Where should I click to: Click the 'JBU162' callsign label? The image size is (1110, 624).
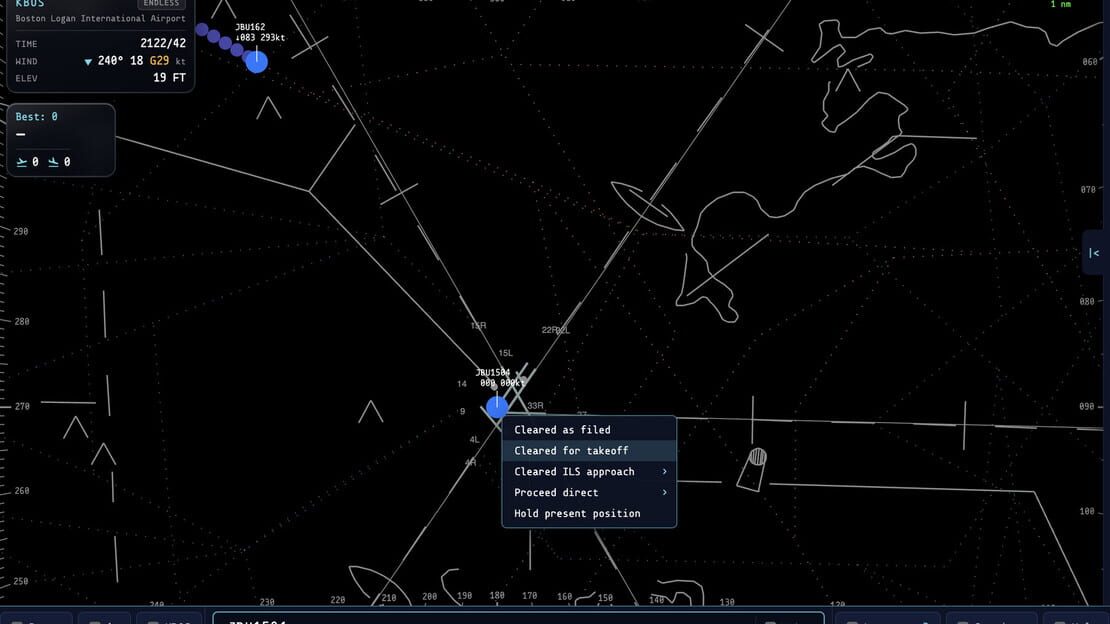pyautogui.click(x=250, y=28)
